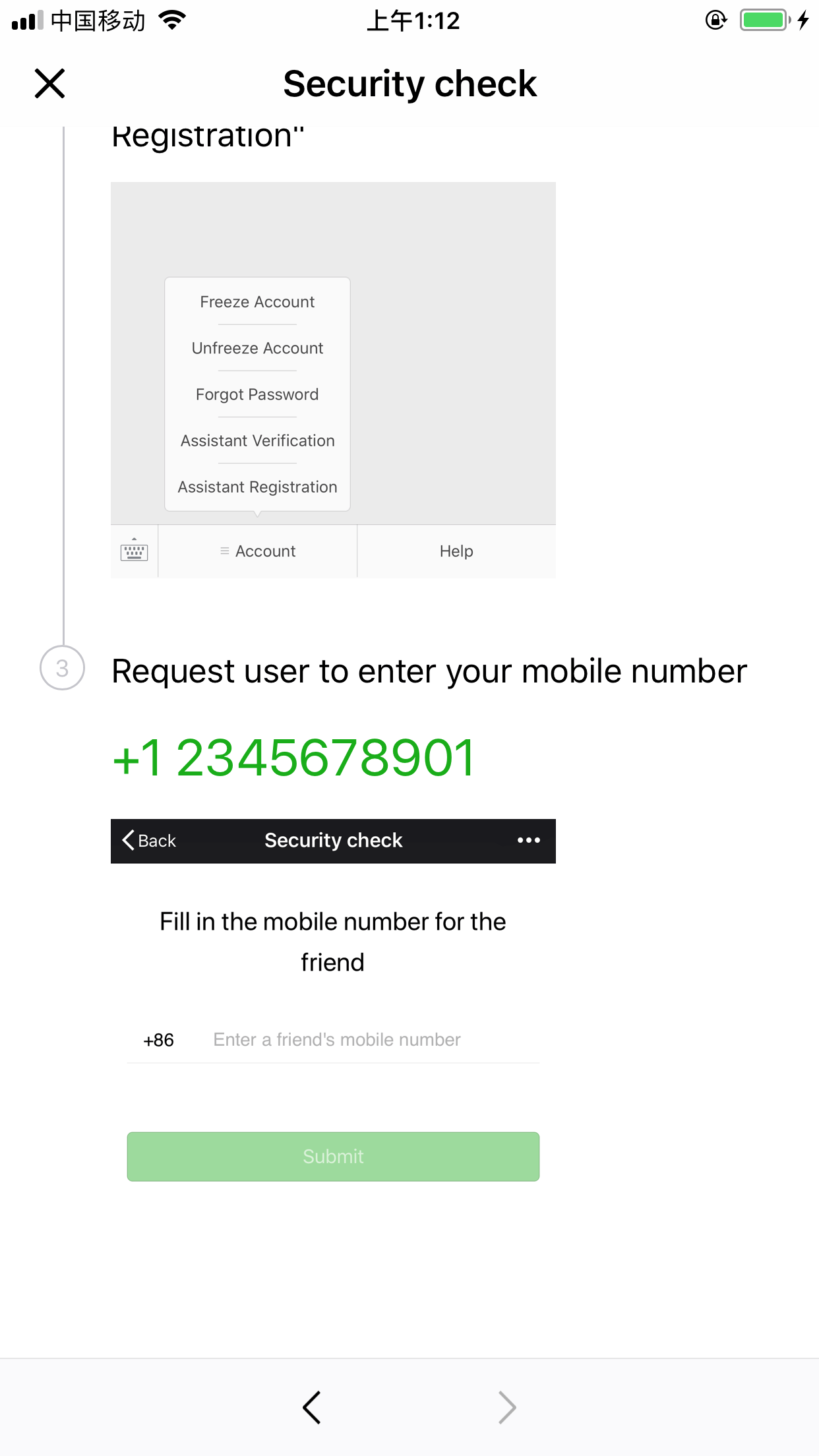This screenshot has width=819, height=1456.
Task: Open the Account menu tab
Action: click(x=258, y=551)
